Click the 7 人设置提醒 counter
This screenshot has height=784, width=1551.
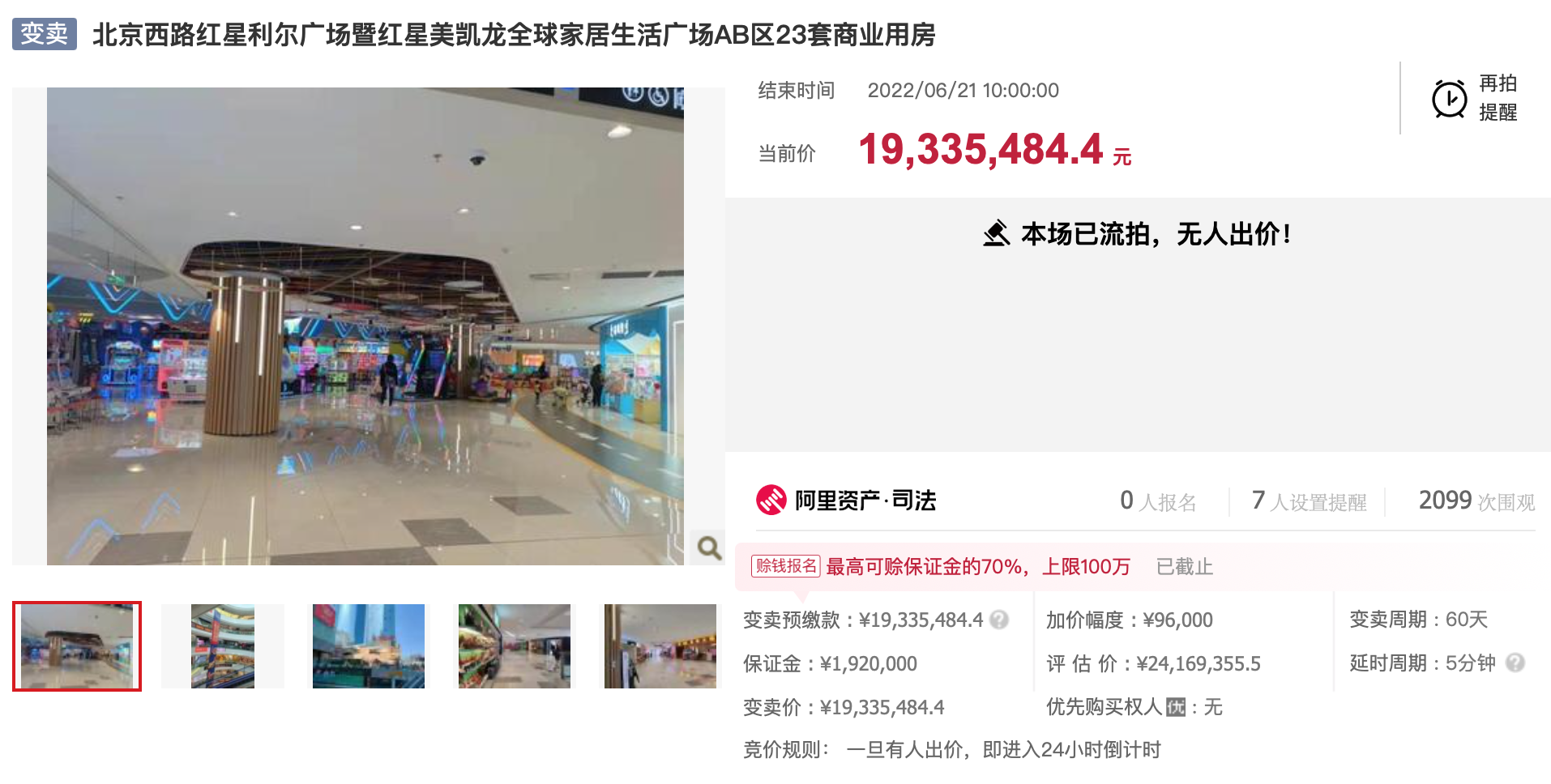(1309, 501)
